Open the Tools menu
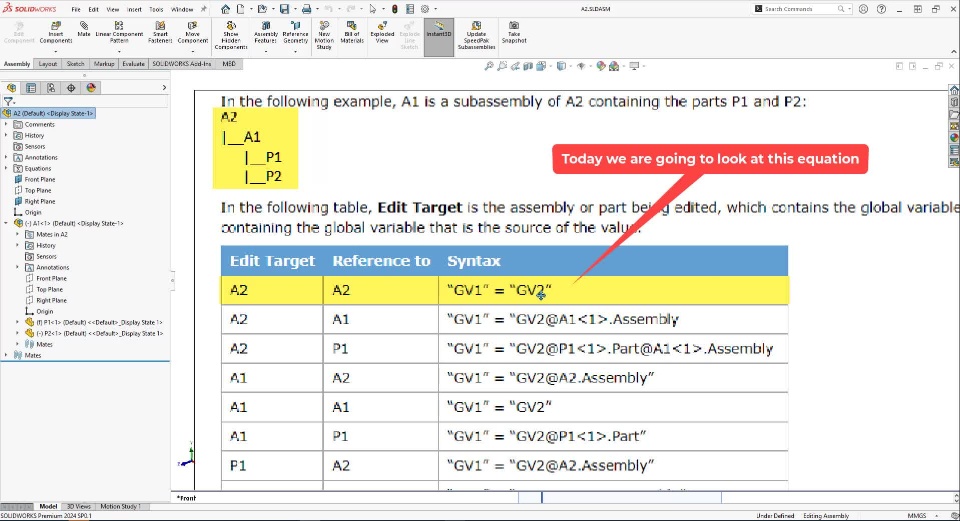The image size is (960, 521). pyautogui.click(x=156, y=9)
